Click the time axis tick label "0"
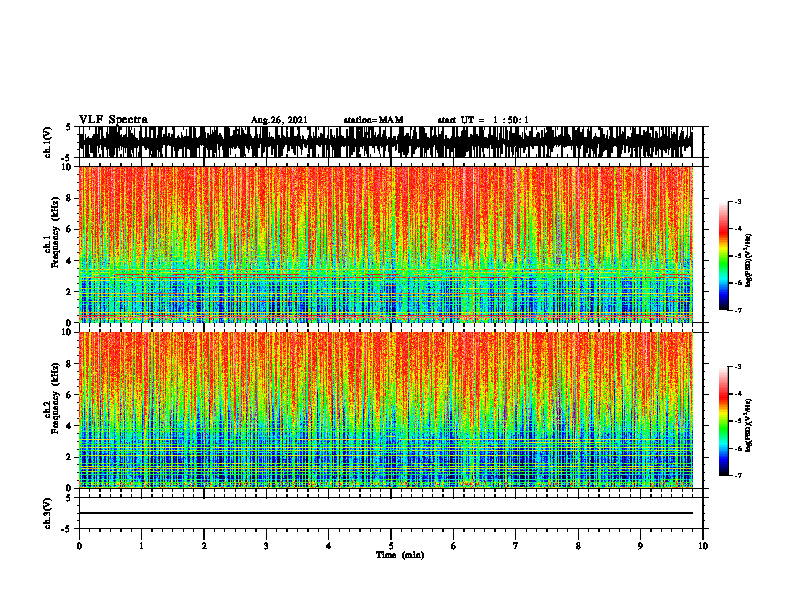792x612 pixels. pyautogui.click(x=79, y=546)
